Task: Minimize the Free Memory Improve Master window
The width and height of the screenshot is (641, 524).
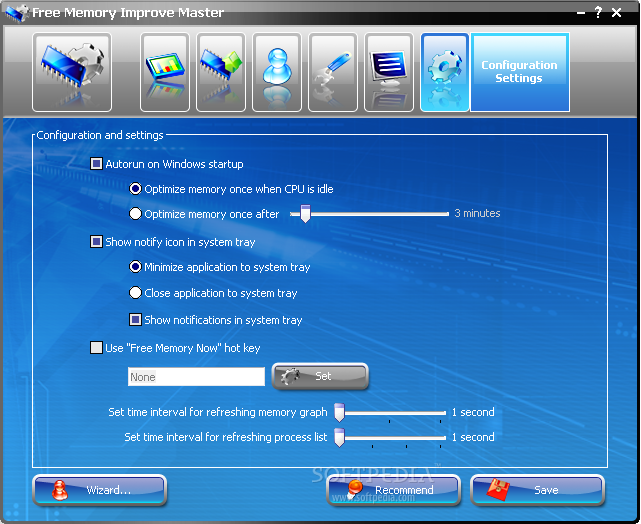Action: click(x=581, y=13)
